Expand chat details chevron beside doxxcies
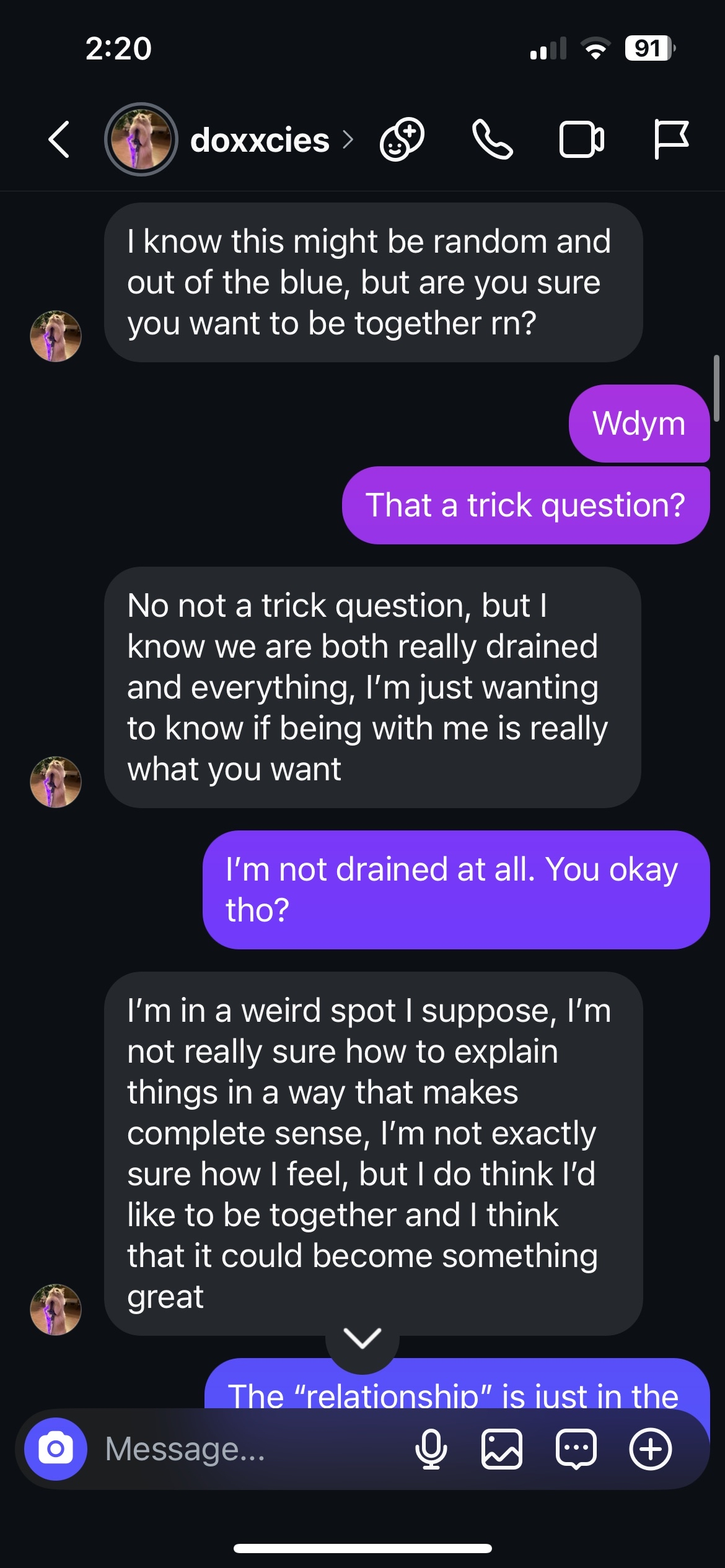This screenshot has width=725, height=1568. [x=348, y=140]
